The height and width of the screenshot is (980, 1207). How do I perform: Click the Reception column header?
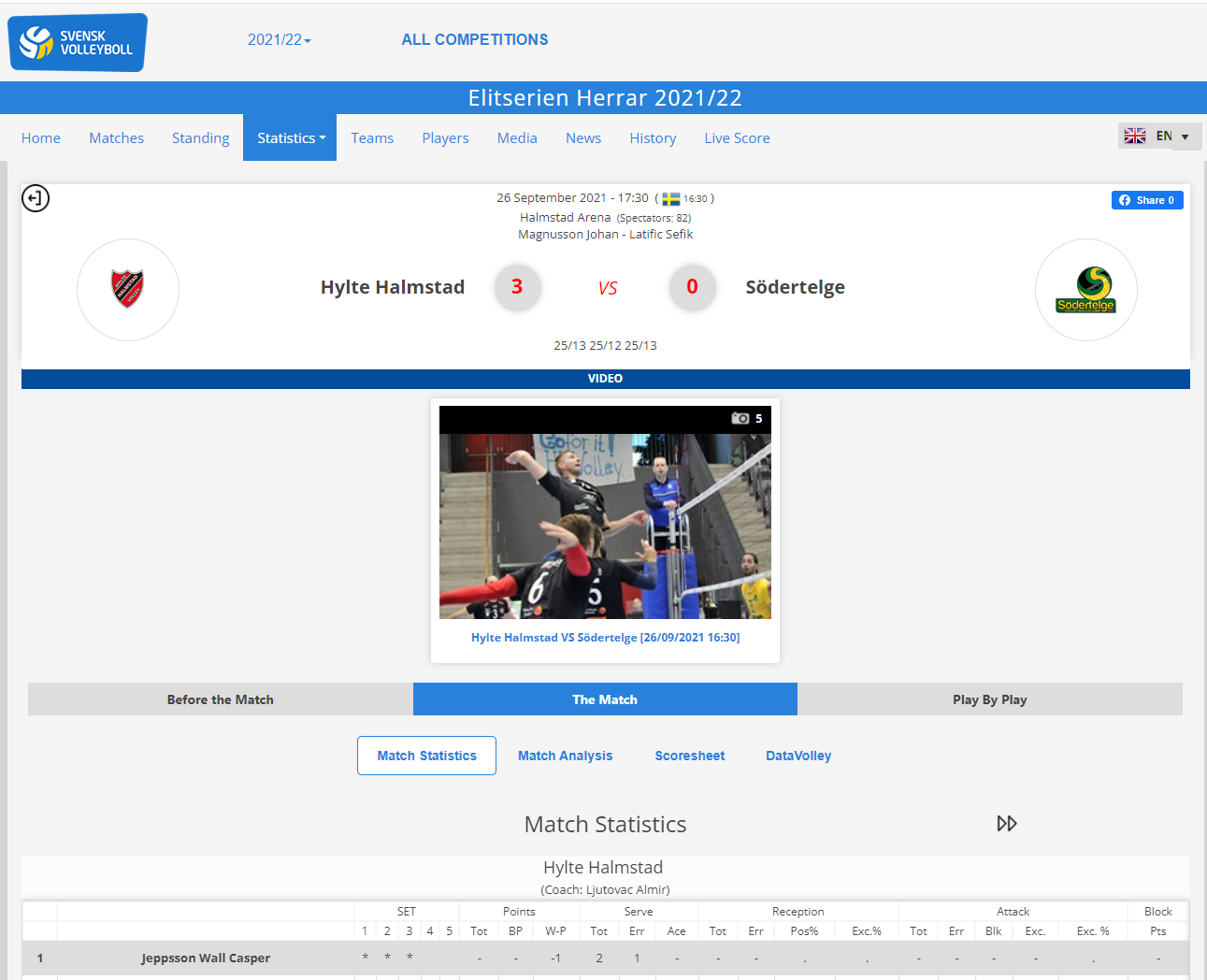point(797,912)
